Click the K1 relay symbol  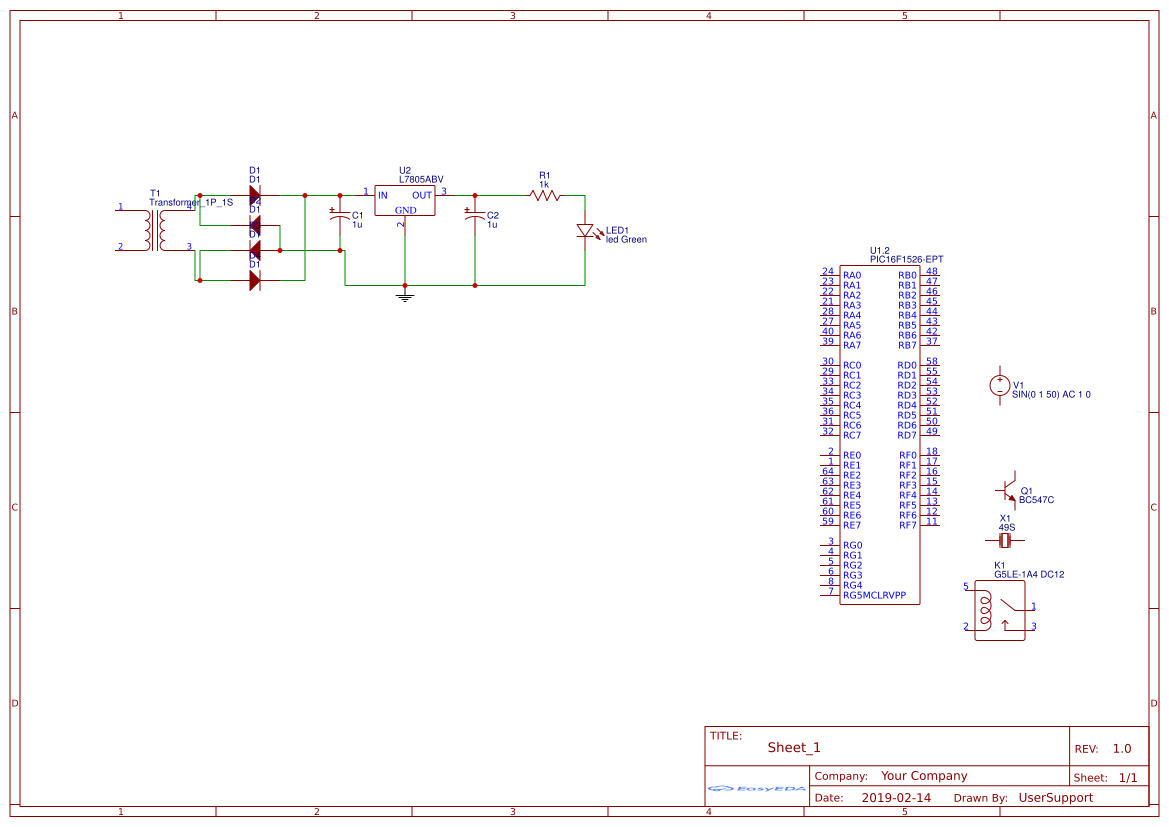click(1000, 611)
